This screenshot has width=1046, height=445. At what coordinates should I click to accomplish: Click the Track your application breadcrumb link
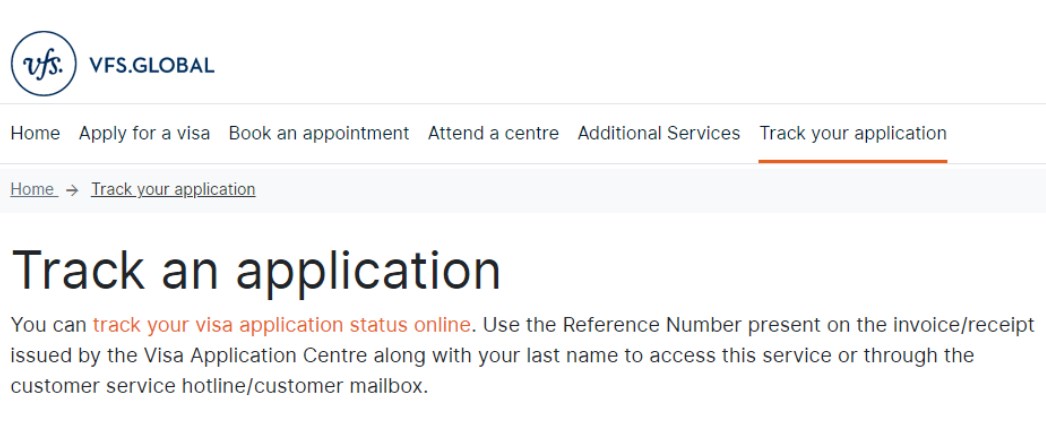[173, 189]
